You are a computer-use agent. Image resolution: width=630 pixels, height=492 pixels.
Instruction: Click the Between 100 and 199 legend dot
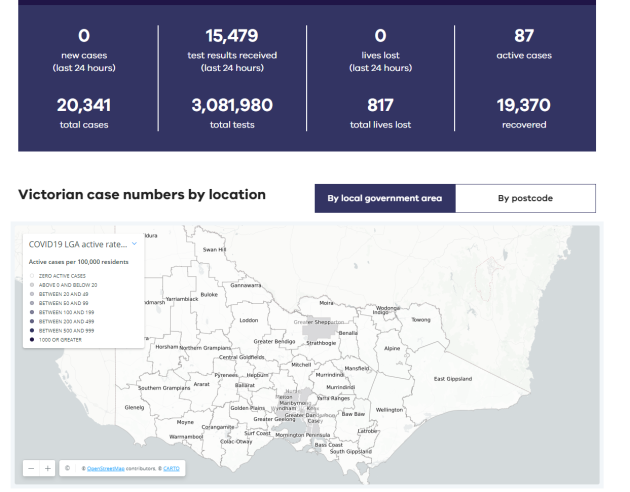coord(32,311)
